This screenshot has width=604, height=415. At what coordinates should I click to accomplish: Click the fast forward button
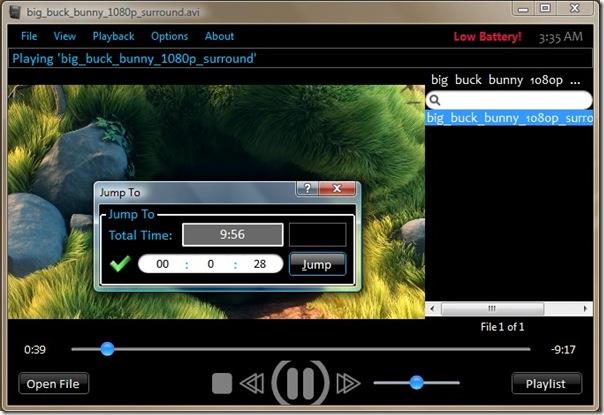(x=348, y=384)
